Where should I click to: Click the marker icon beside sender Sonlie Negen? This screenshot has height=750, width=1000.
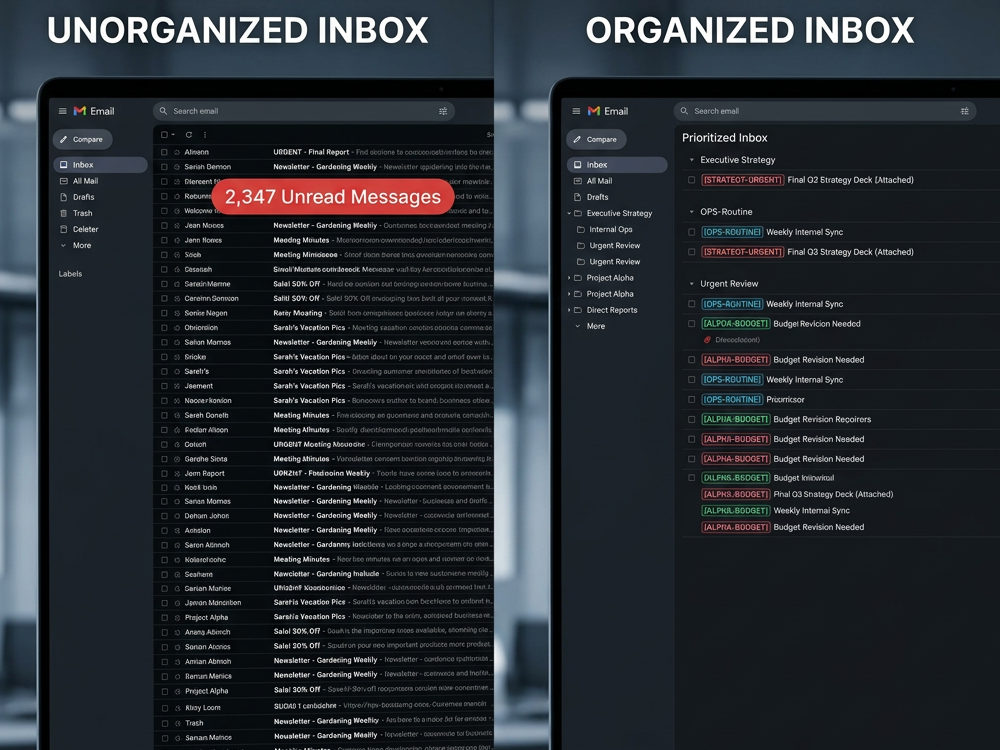pos(177,313)
